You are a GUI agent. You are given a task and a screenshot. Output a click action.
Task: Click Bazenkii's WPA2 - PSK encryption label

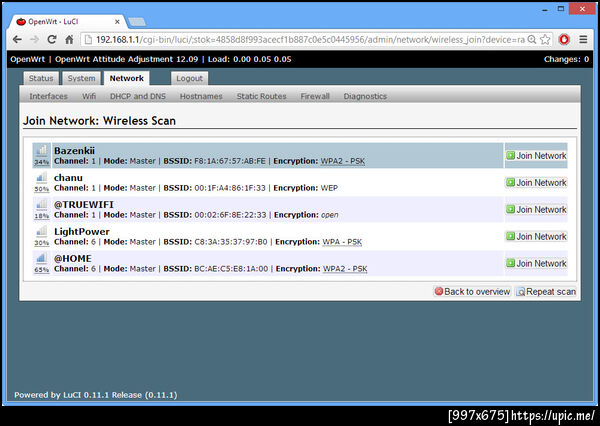[342, 161]
